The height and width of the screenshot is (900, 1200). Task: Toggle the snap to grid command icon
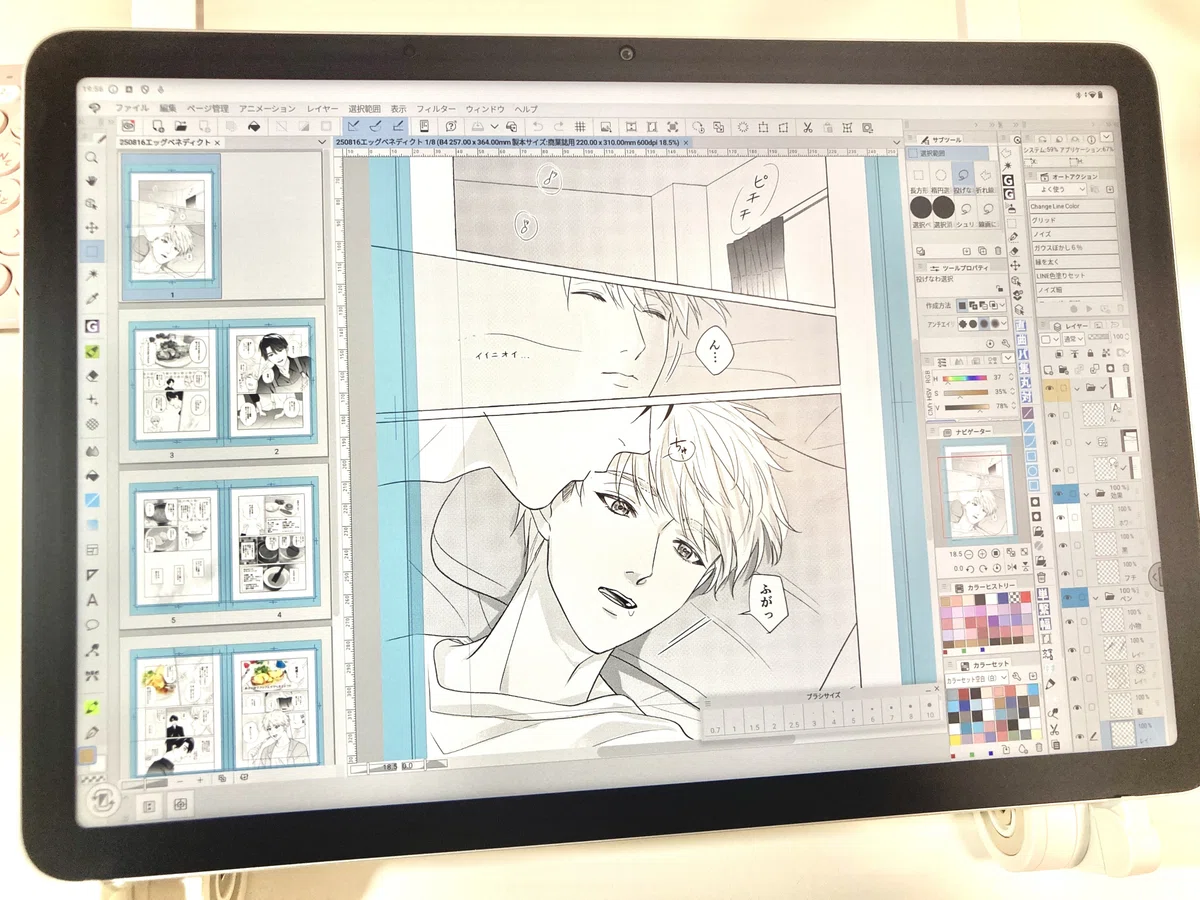(x=397, y=125)
